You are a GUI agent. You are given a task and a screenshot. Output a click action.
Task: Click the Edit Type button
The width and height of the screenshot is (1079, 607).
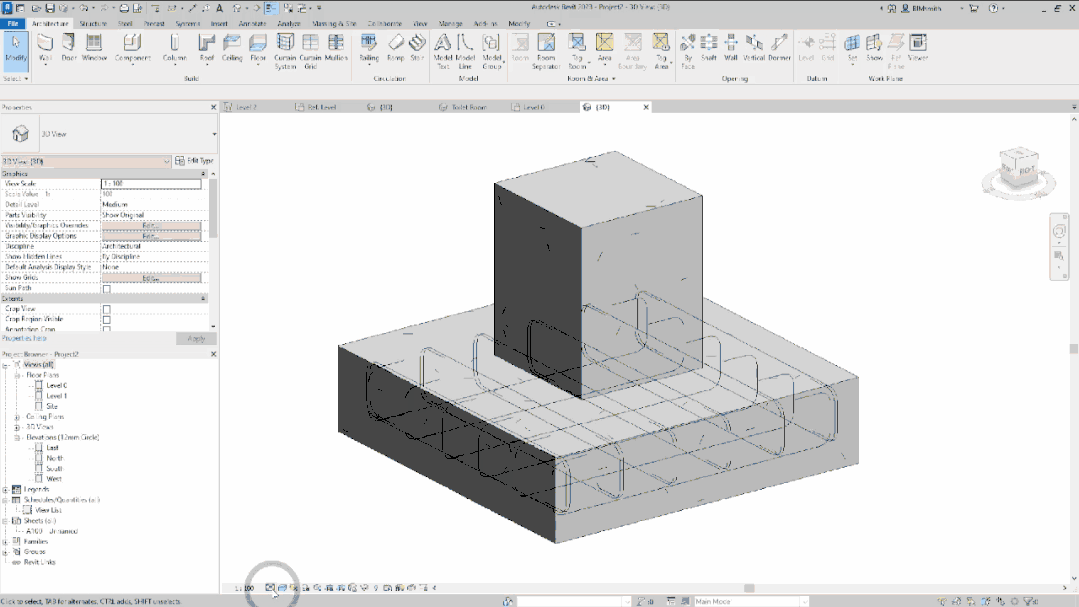tap(194, 160)
